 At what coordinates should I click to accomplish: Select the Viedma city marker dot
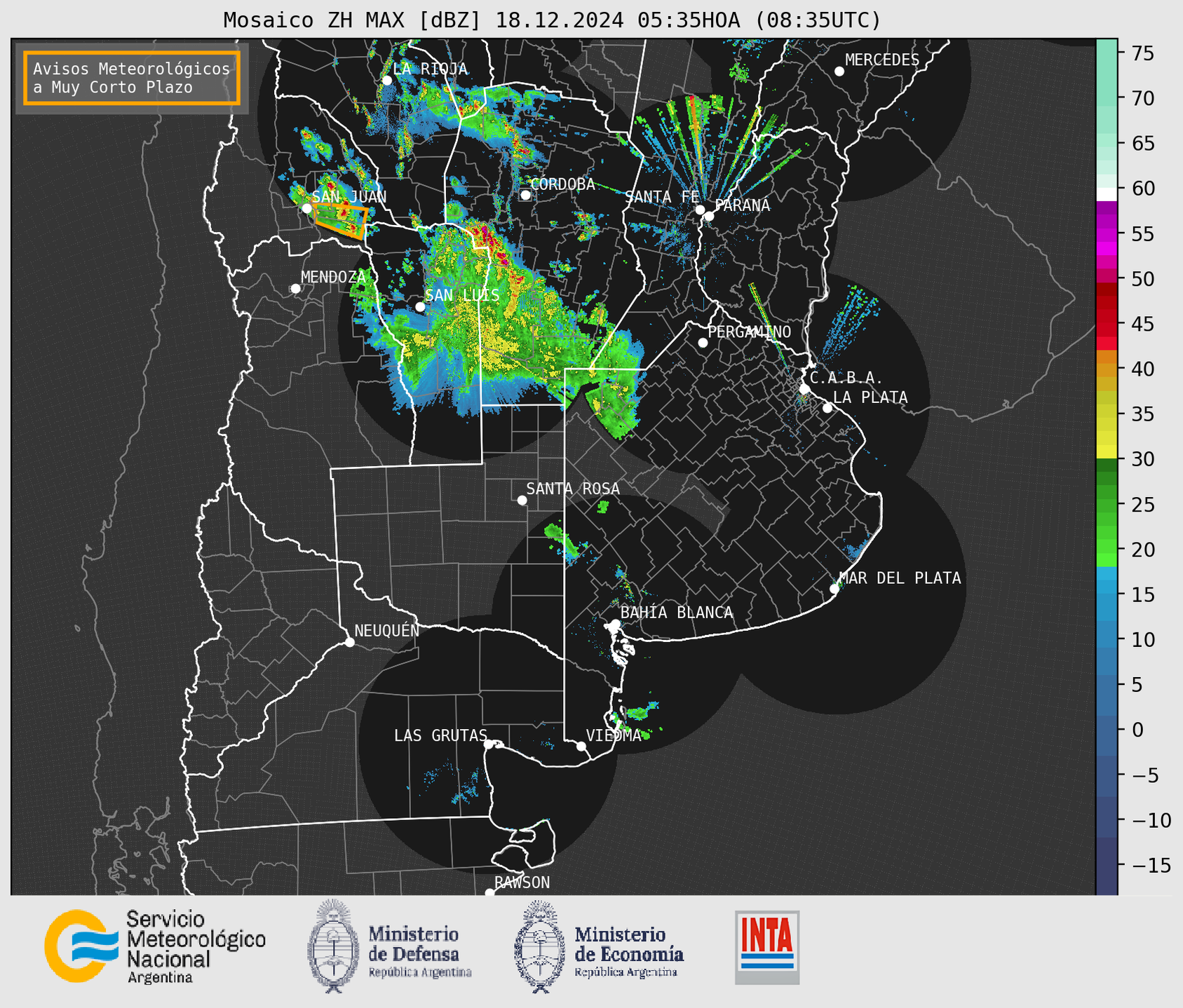581,746
